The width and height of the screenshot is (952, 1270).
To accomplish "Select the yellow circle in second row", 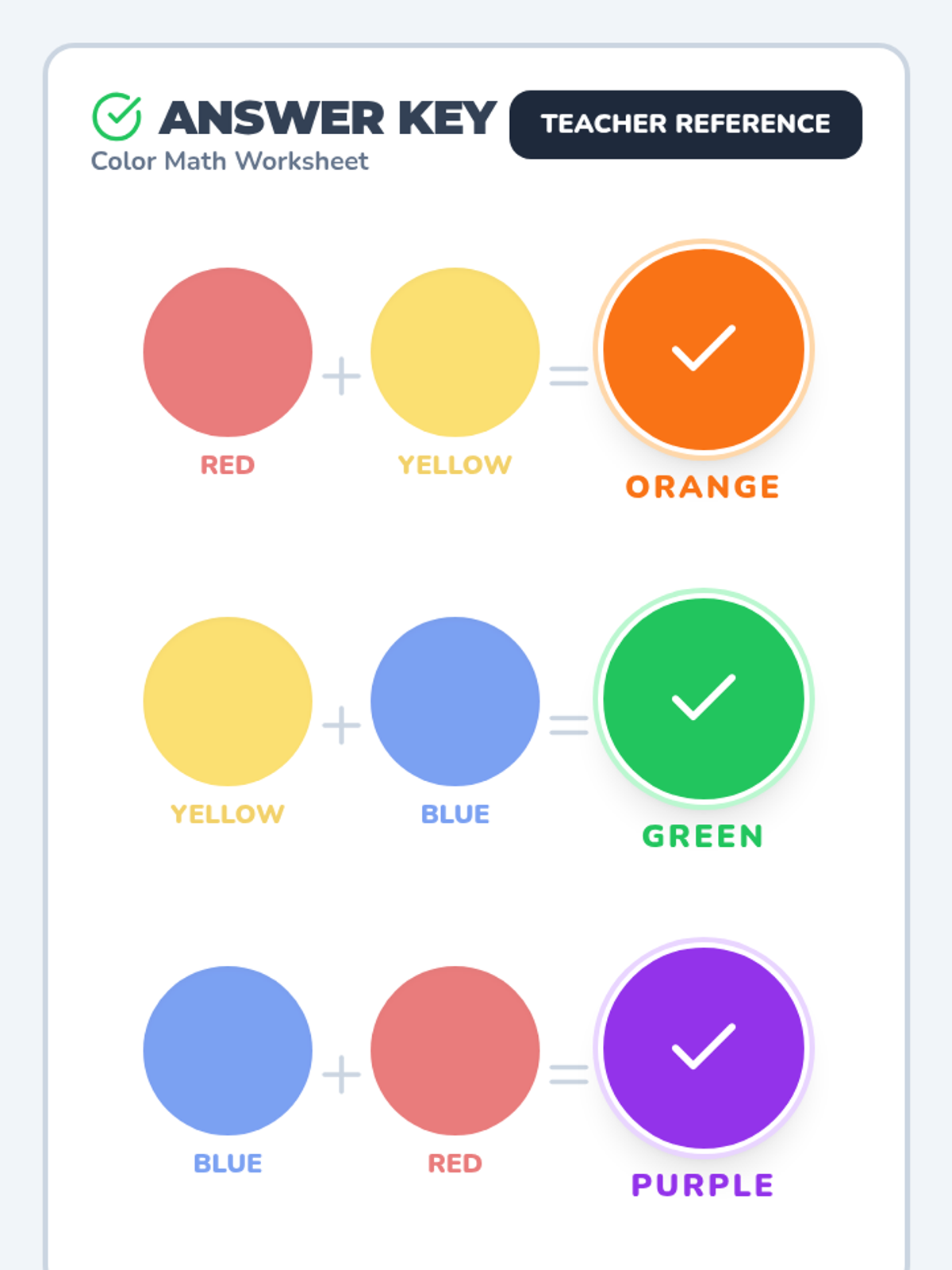I will [228, 702].
